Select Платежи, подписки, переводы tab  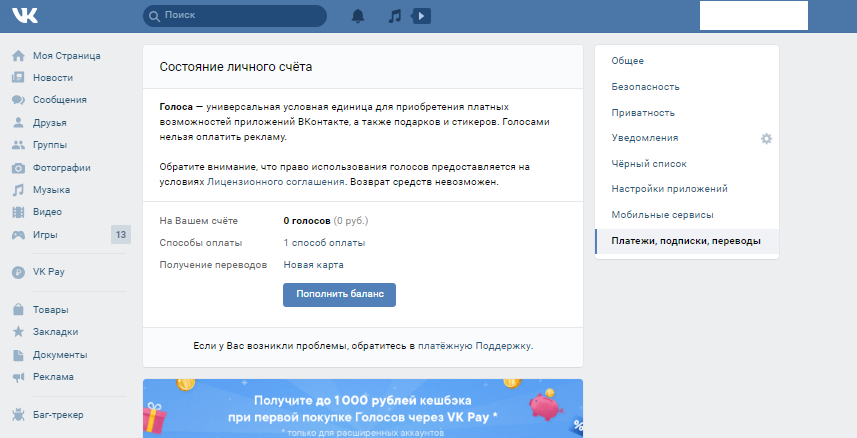click(686, 241)
